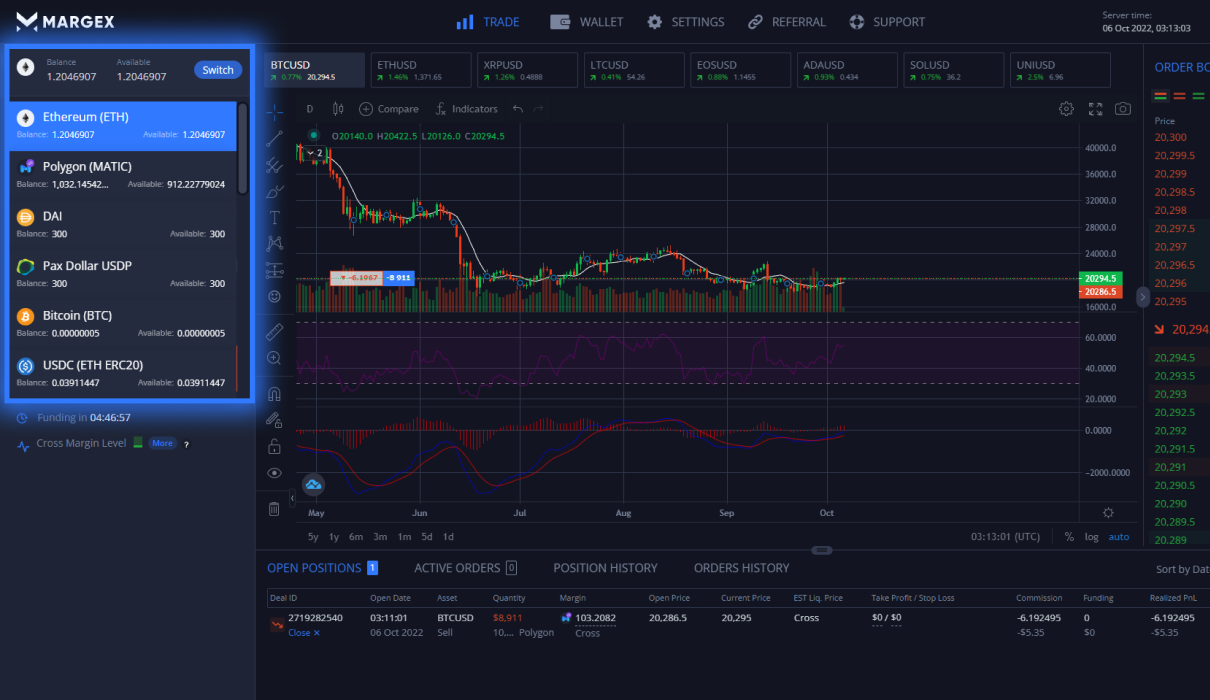The width and height of the screenshot is (1210, 700).
Task: Select the trend line drawing tool
Action: pyautogui.click(x=274, y=138)
